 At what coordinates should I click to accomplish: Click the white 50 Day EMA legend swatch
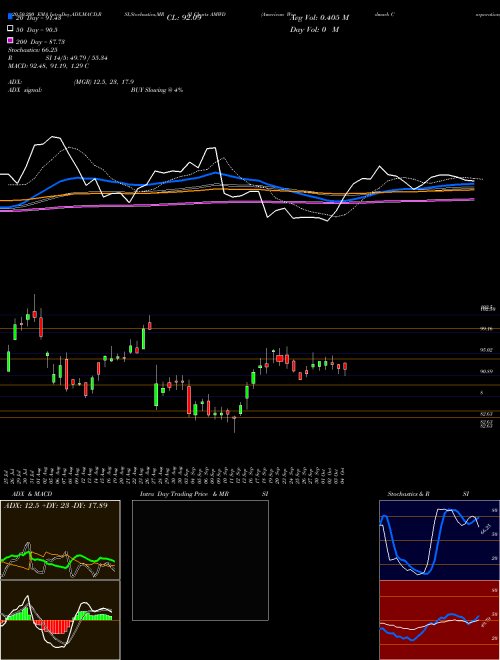[x=11, y=29]
